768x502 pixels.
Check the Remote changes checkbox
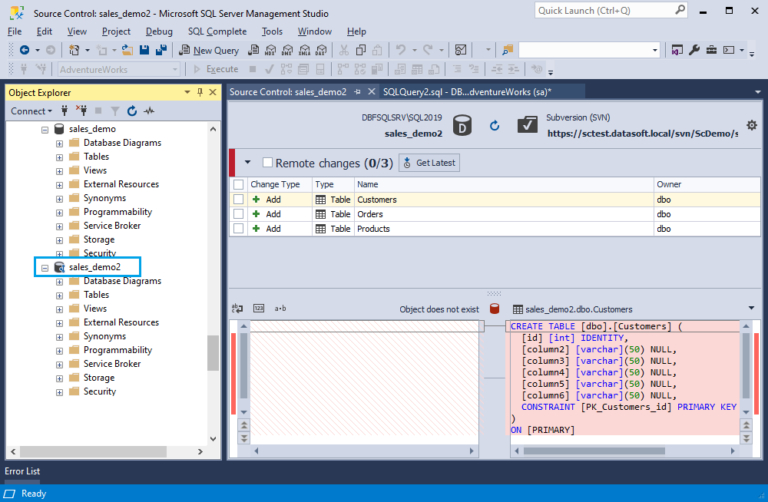(x=267, y=162)
